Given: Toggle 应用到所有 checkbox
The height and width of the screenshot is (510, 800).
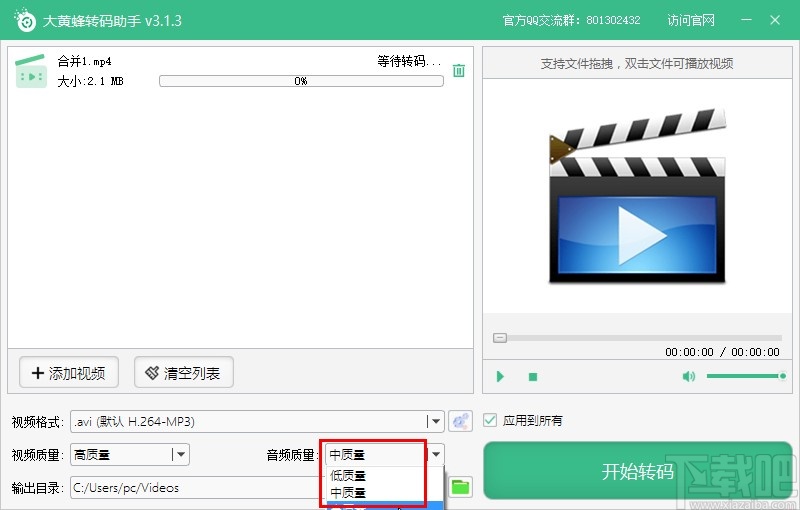Looking at the screenshot, I should (x=490, y=420).
